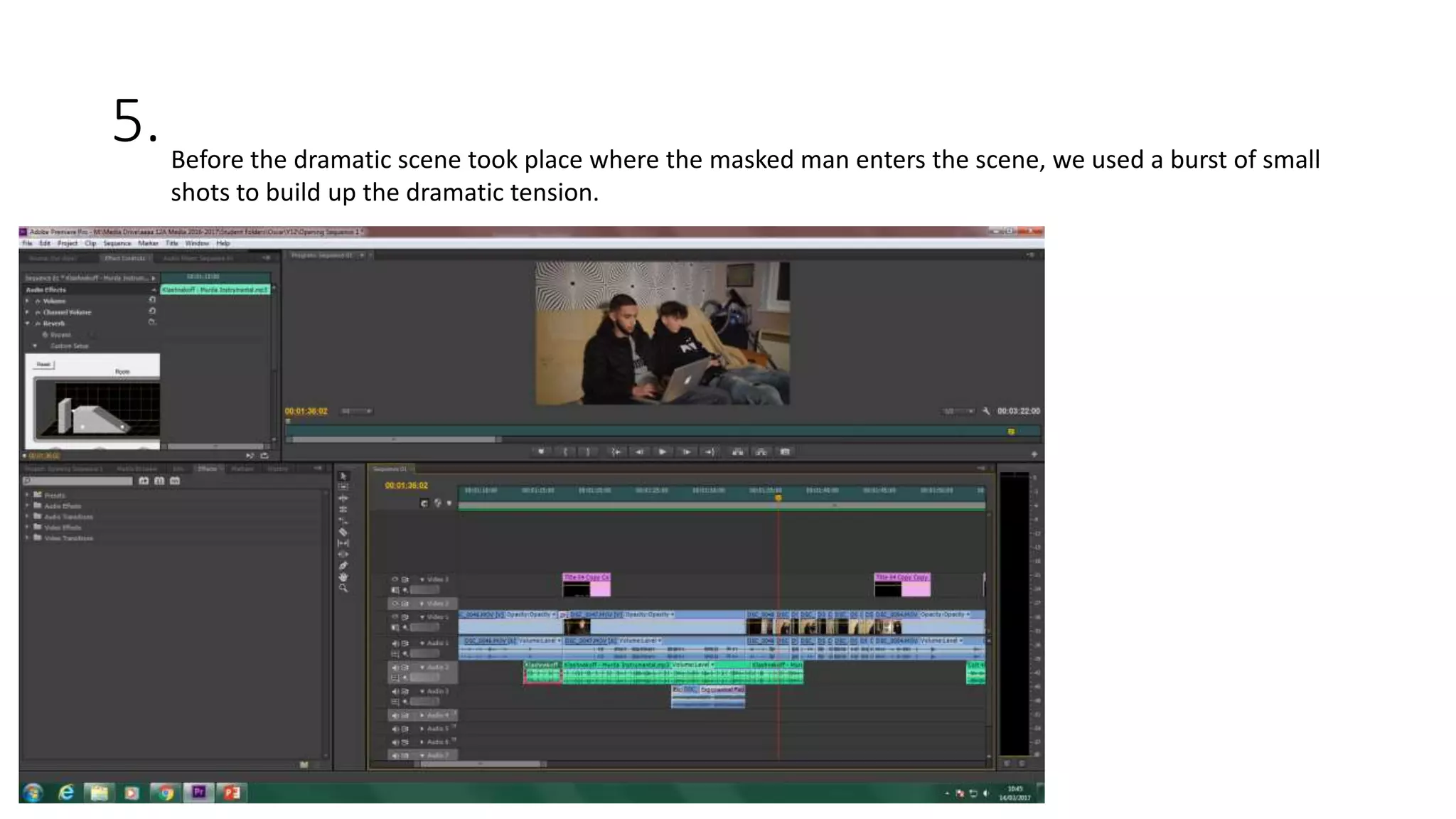Click the Reset button in Reverb setup

tap(44, 364)
